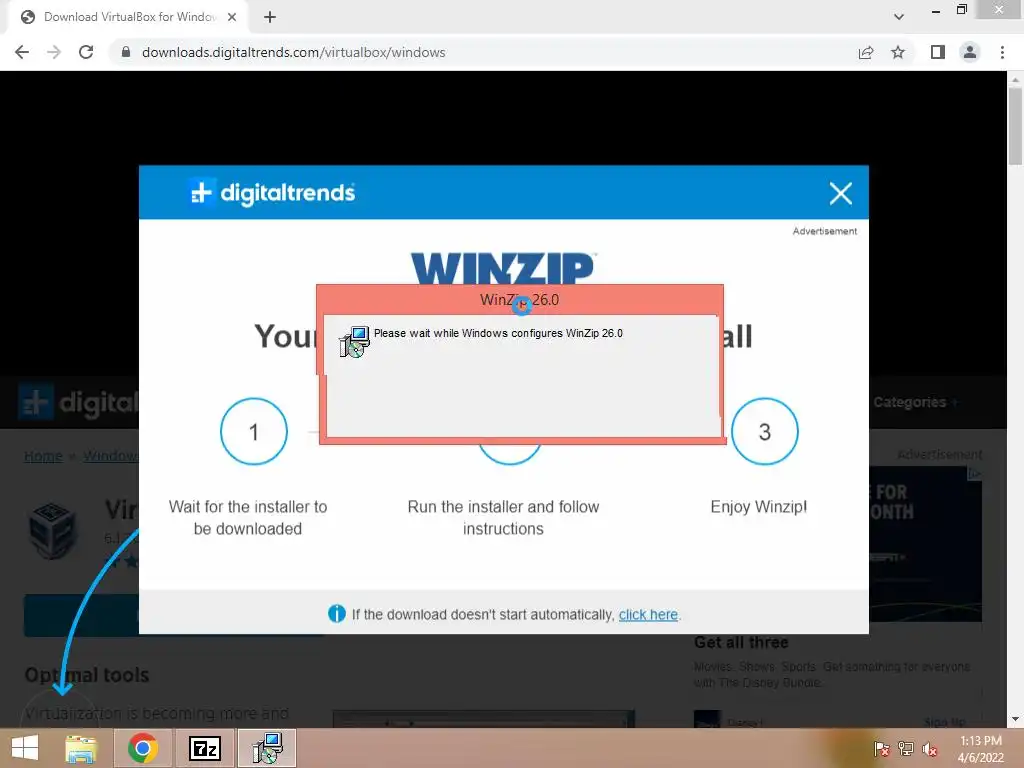
Task: Open the Chrome profile avatar
Action: coord(970,52)
